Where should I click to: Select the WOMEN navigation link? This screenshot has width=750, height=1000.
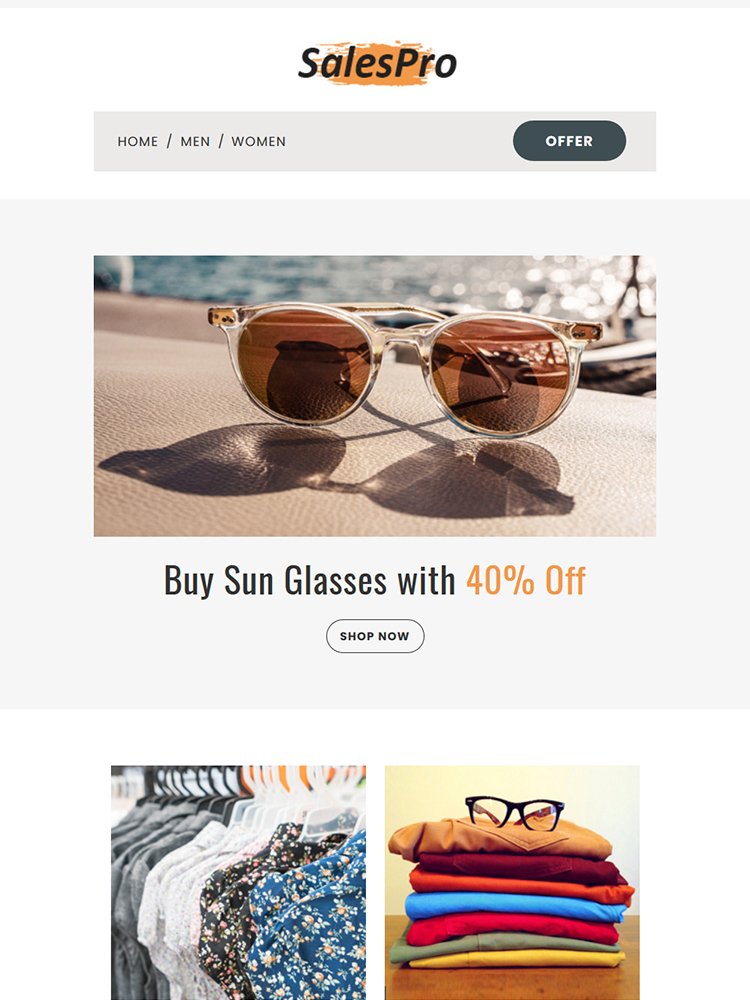(x=258, y=142)
